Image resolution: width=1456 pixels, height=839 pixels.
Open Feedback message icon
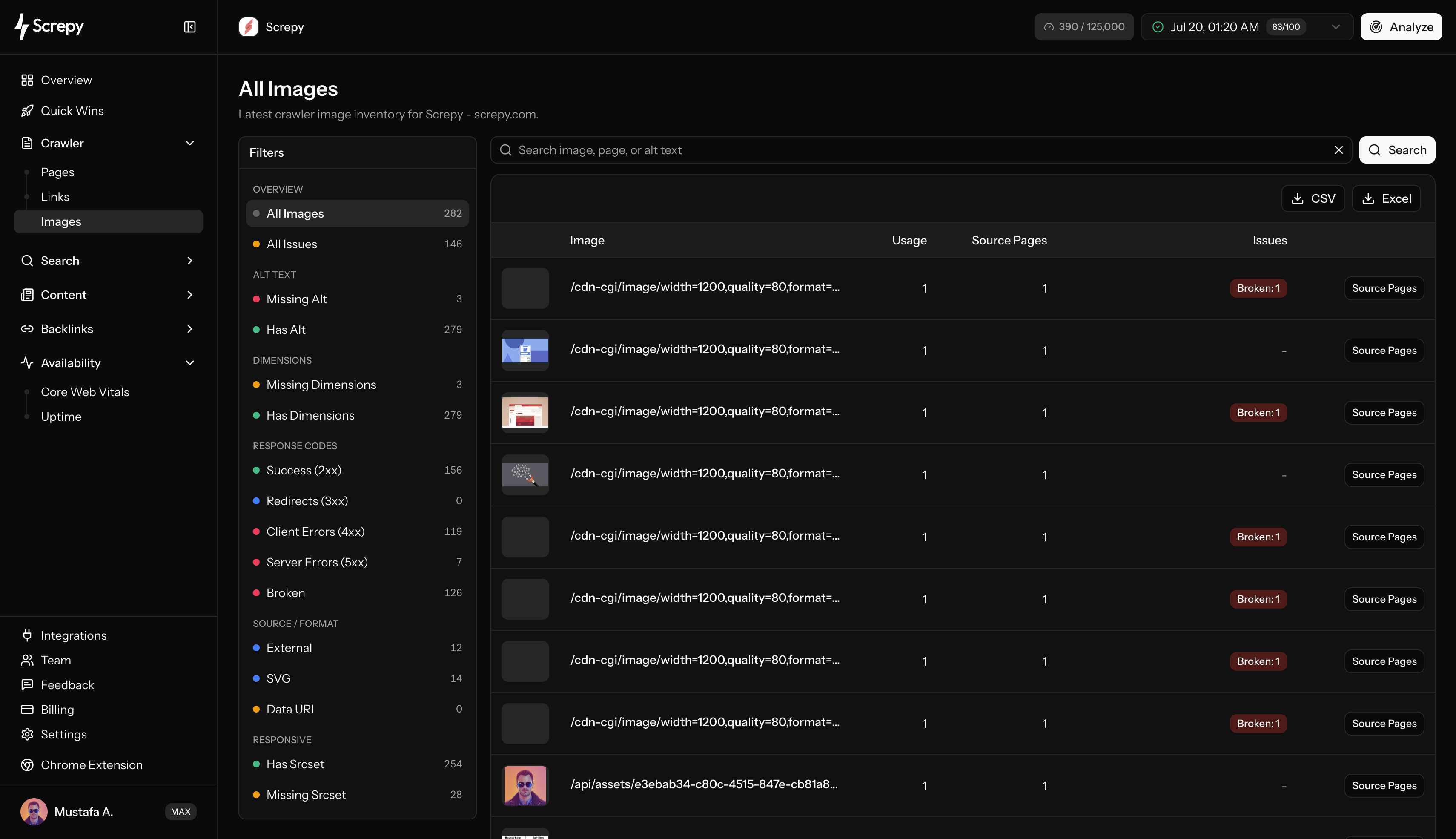[27, 684]
